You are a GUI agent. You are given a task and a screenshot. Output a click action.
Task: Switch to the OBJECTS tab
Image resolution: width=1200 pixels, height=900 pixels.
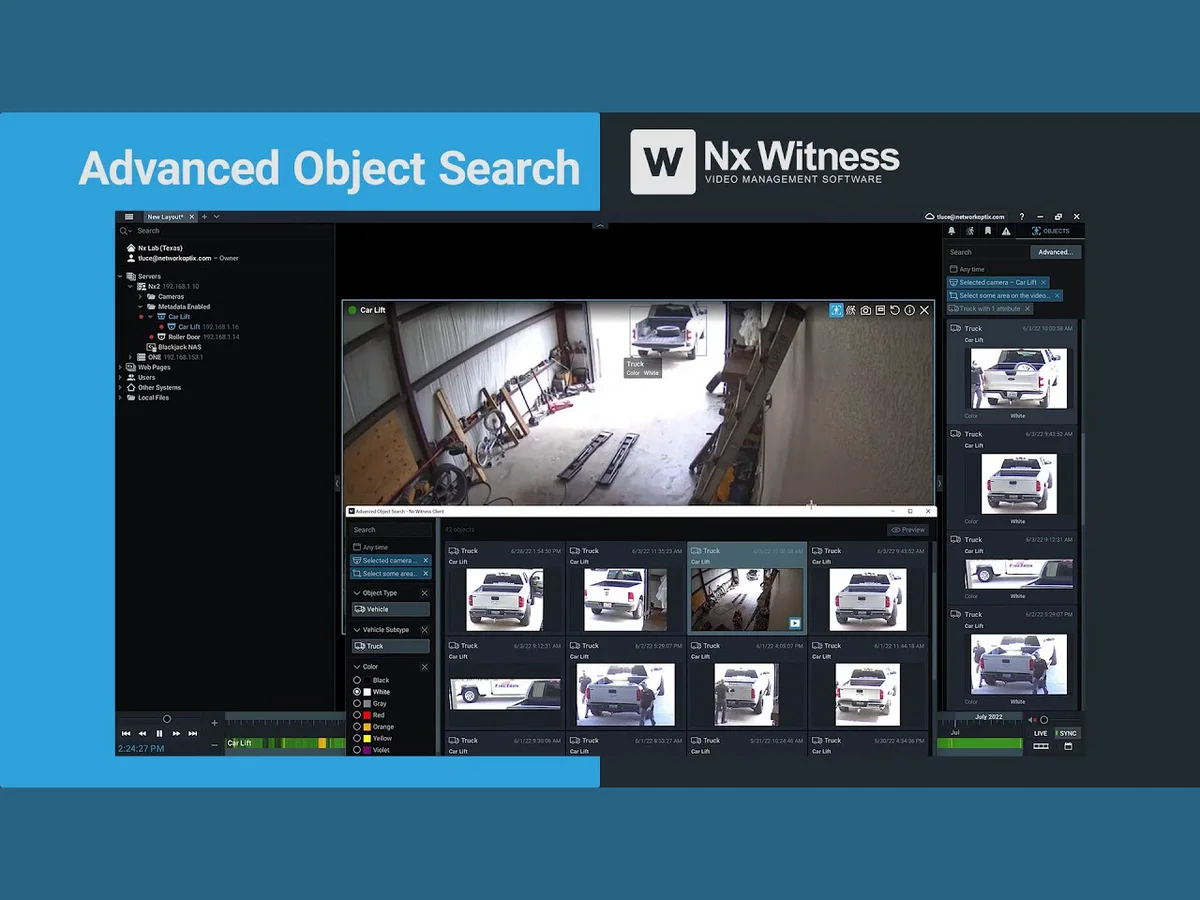pyautogui.click(x=1050, y=231)
